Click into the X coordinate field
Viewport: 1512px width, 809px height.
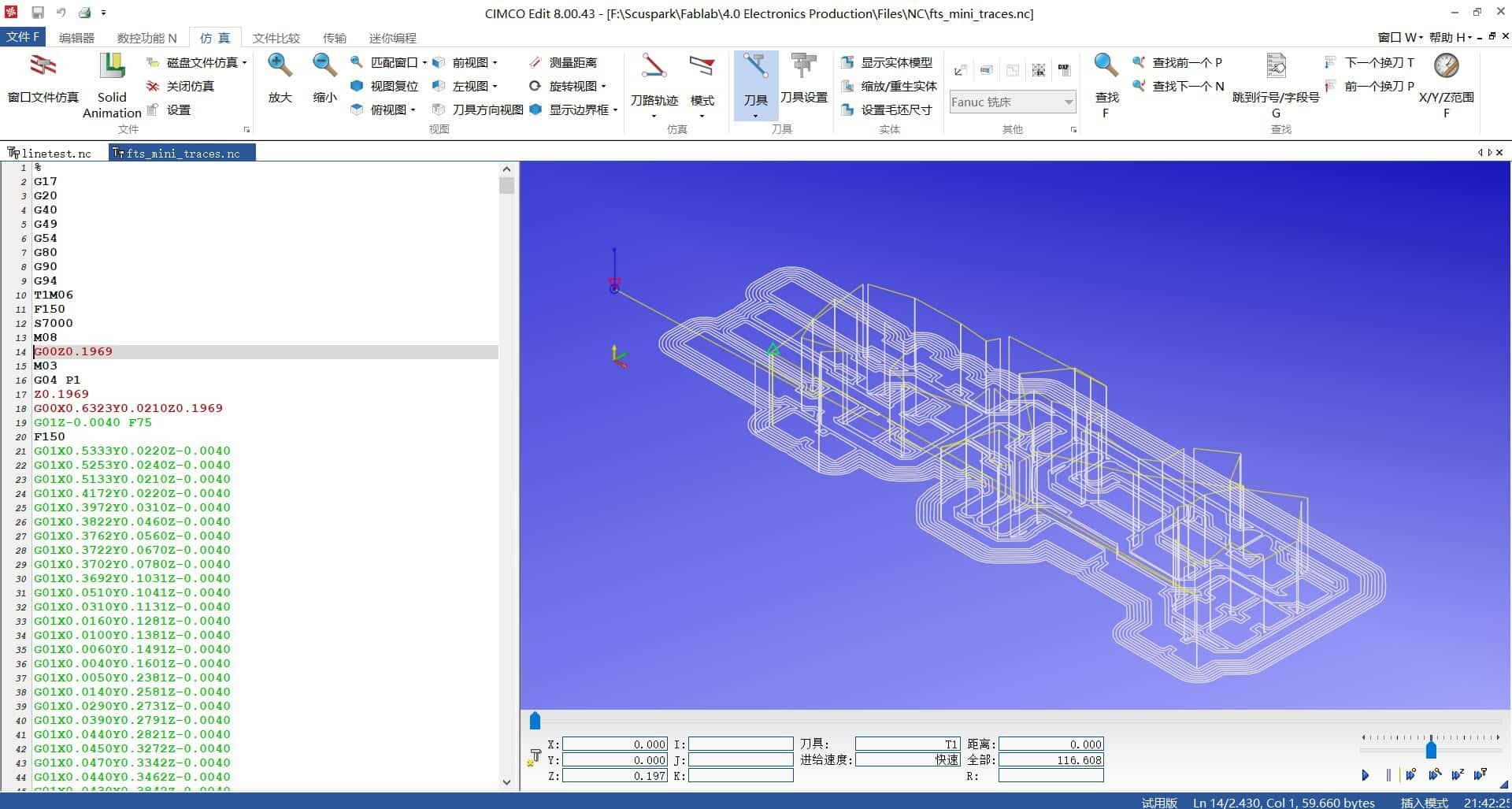tap(614, 744)
